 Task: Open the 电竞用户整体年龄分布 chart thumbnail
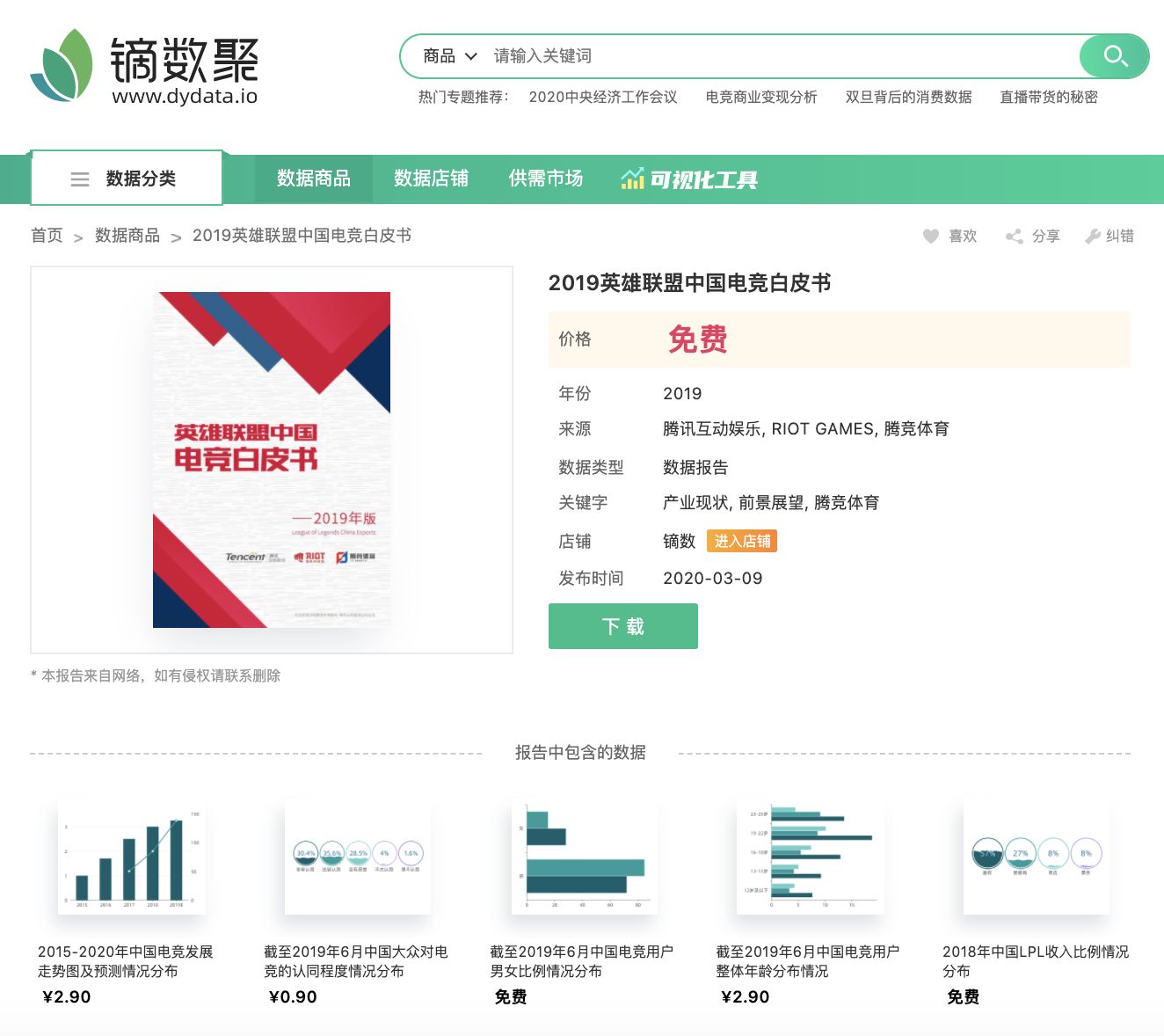coord(810,857)
